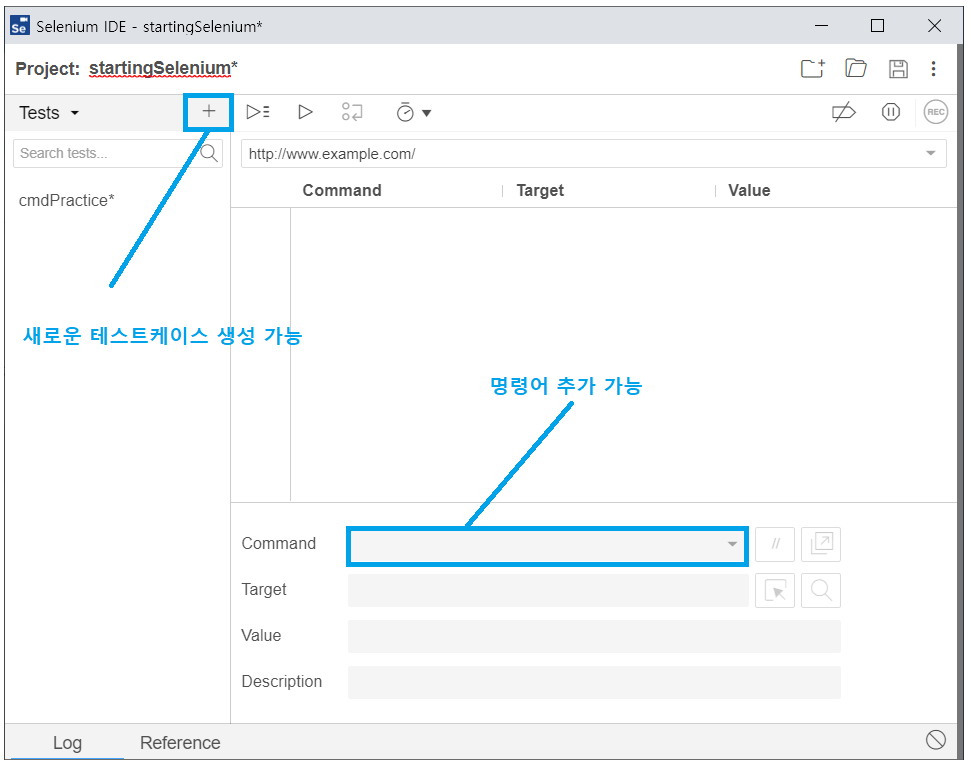Viewport: 971px width, 769px height.
Task: Find the target in the page
Action: (x=821, y=591)
